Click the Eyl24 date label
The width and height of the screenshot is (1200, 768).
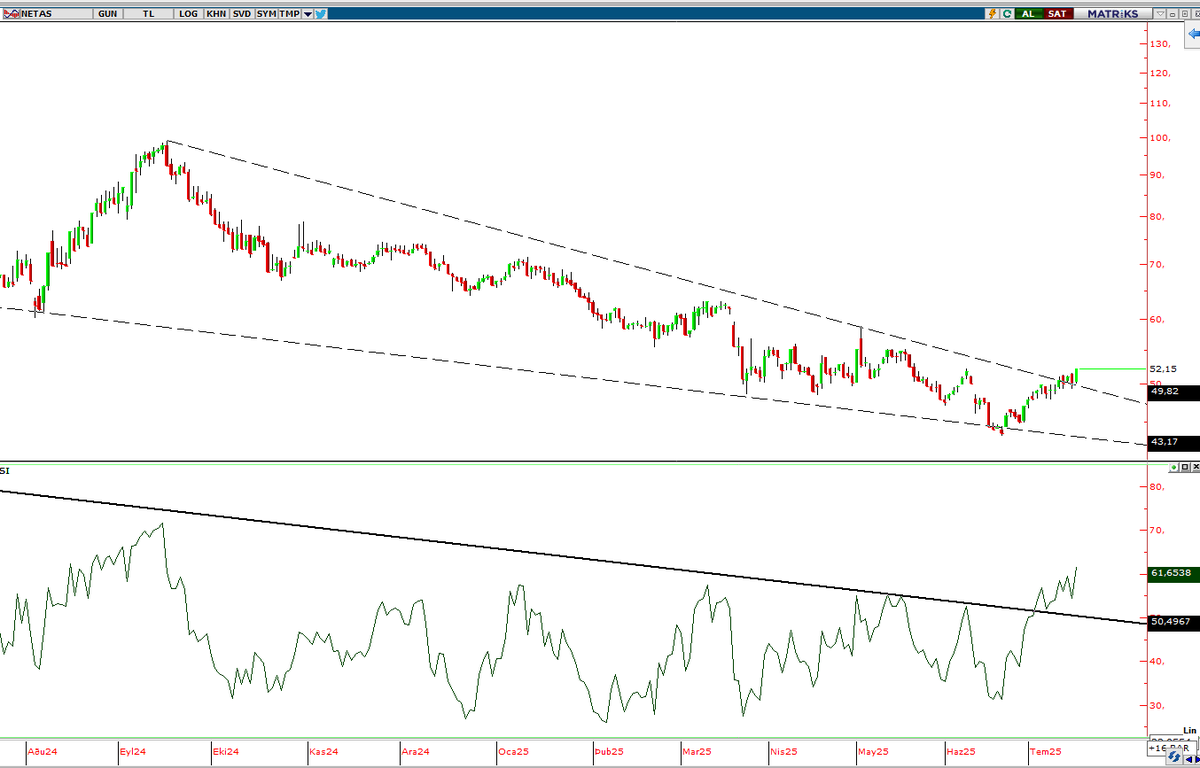(133, 751)
